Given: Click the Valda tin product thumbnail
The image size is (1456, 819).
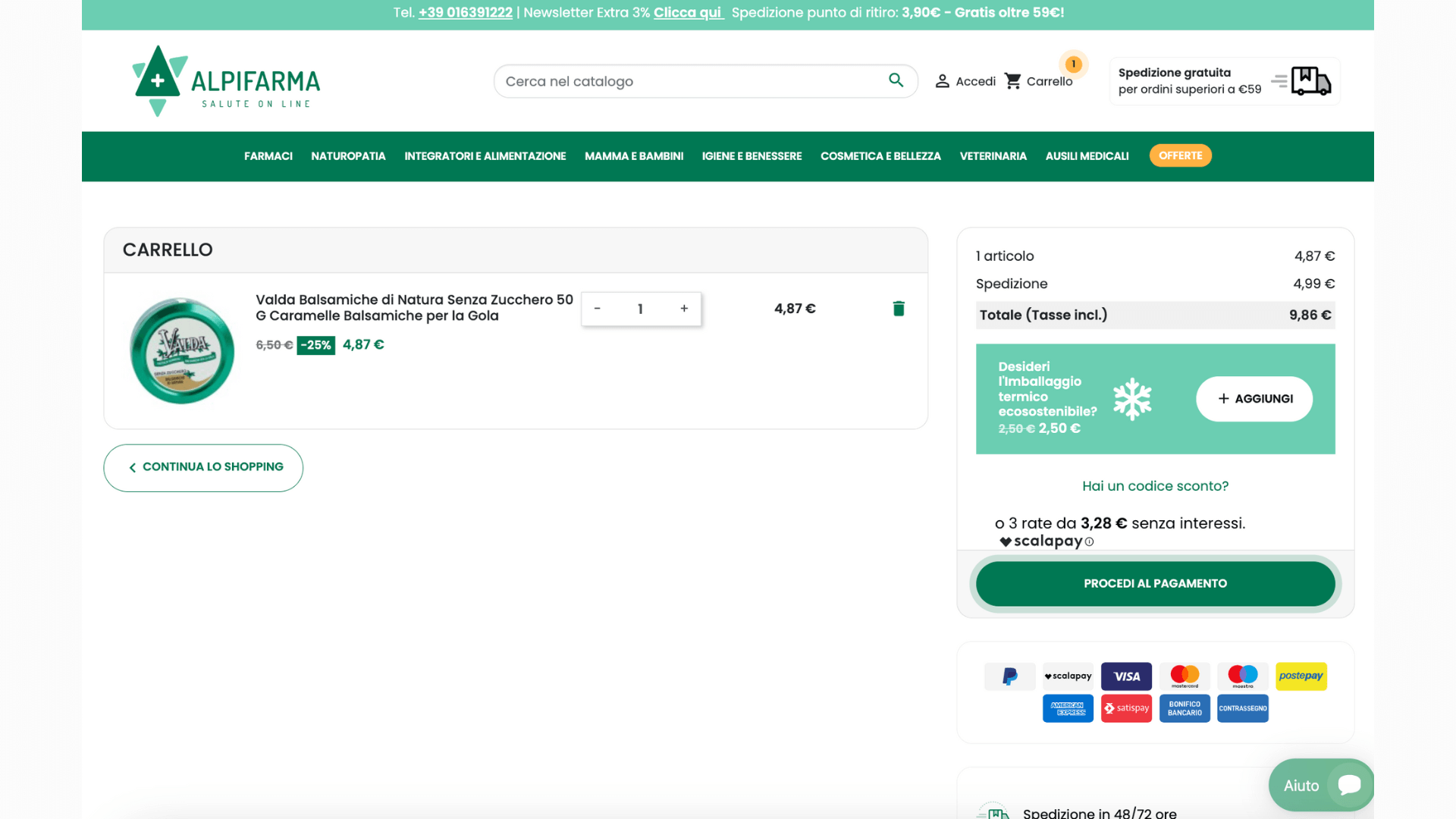Looking at the screenshot, I should 182,350.
